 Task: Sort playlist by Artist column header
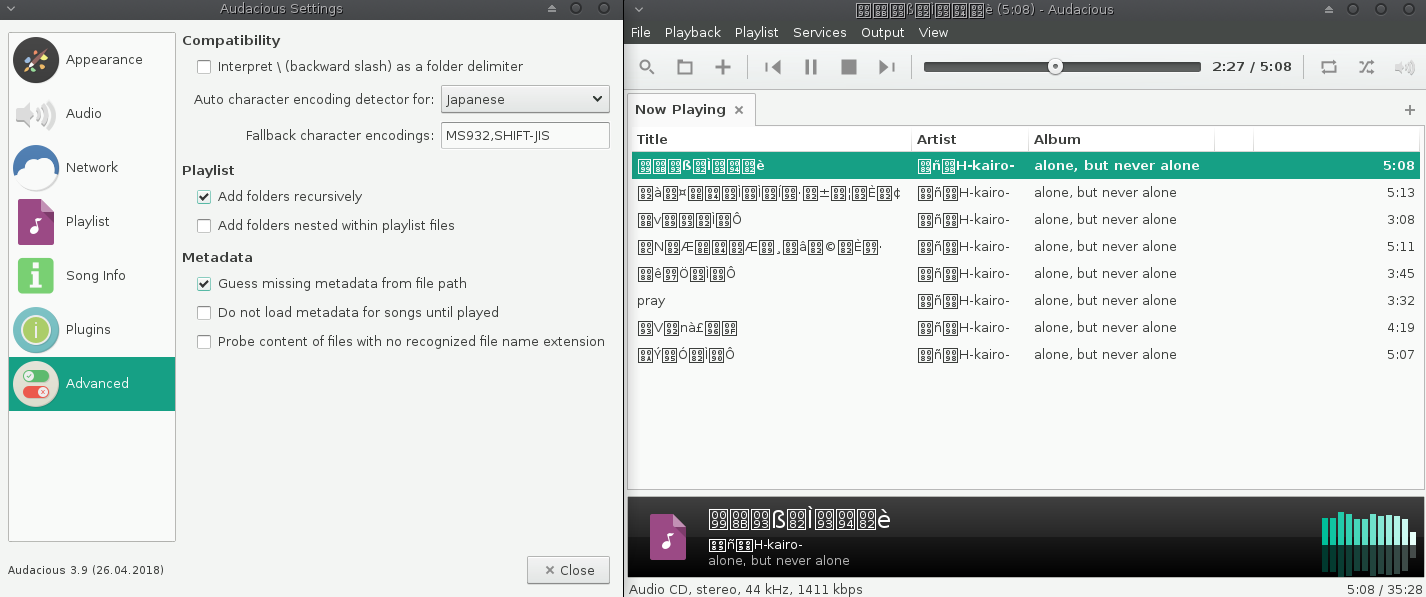[x=970, y=139]
